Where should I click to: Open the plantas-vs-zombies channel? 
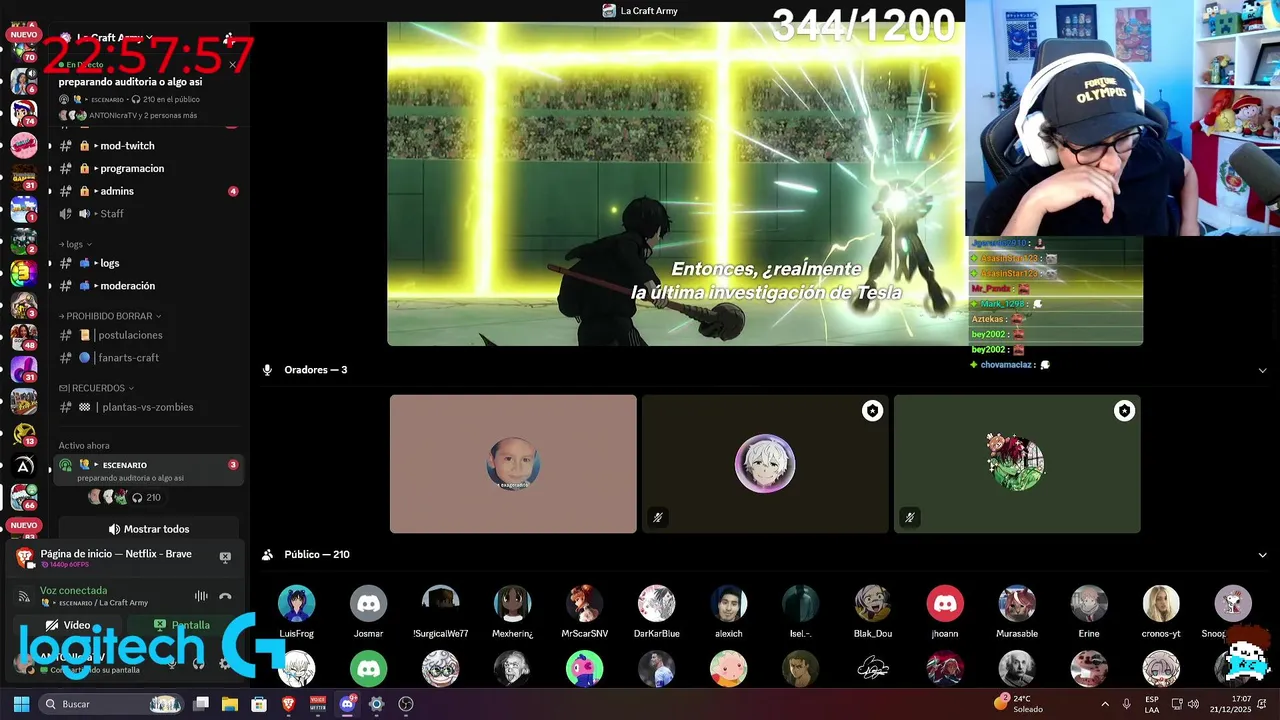pyautogui.click(x=147, y=407)
